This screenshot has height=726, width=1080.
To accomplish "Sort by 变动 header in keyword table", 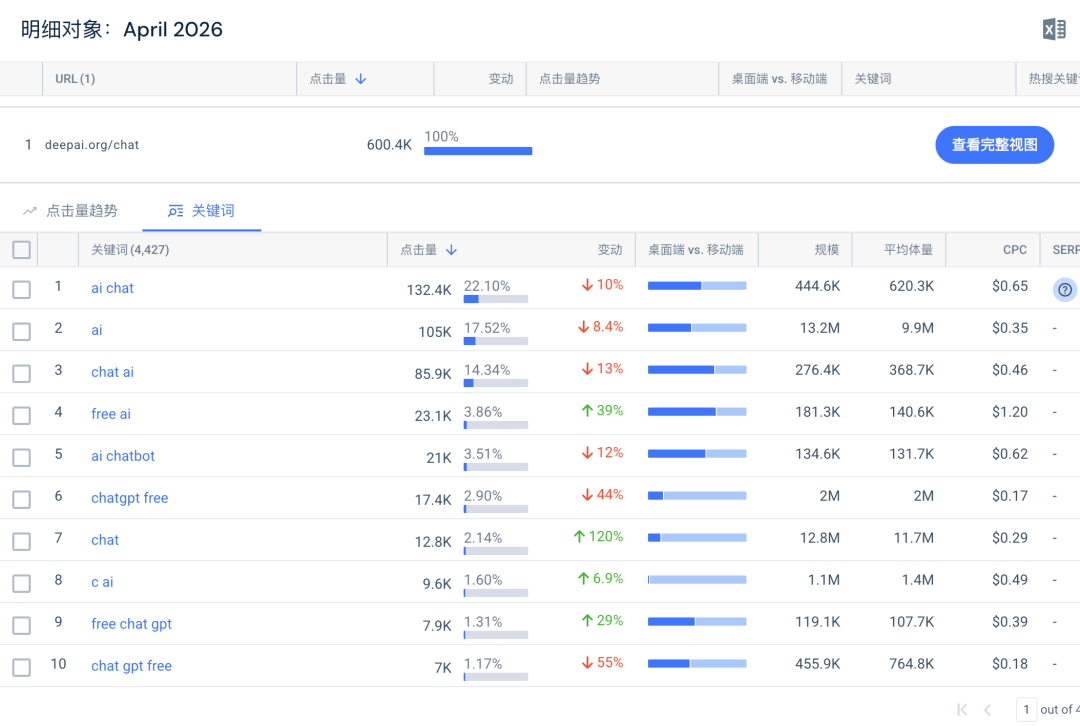I will (x=610, y=250).
